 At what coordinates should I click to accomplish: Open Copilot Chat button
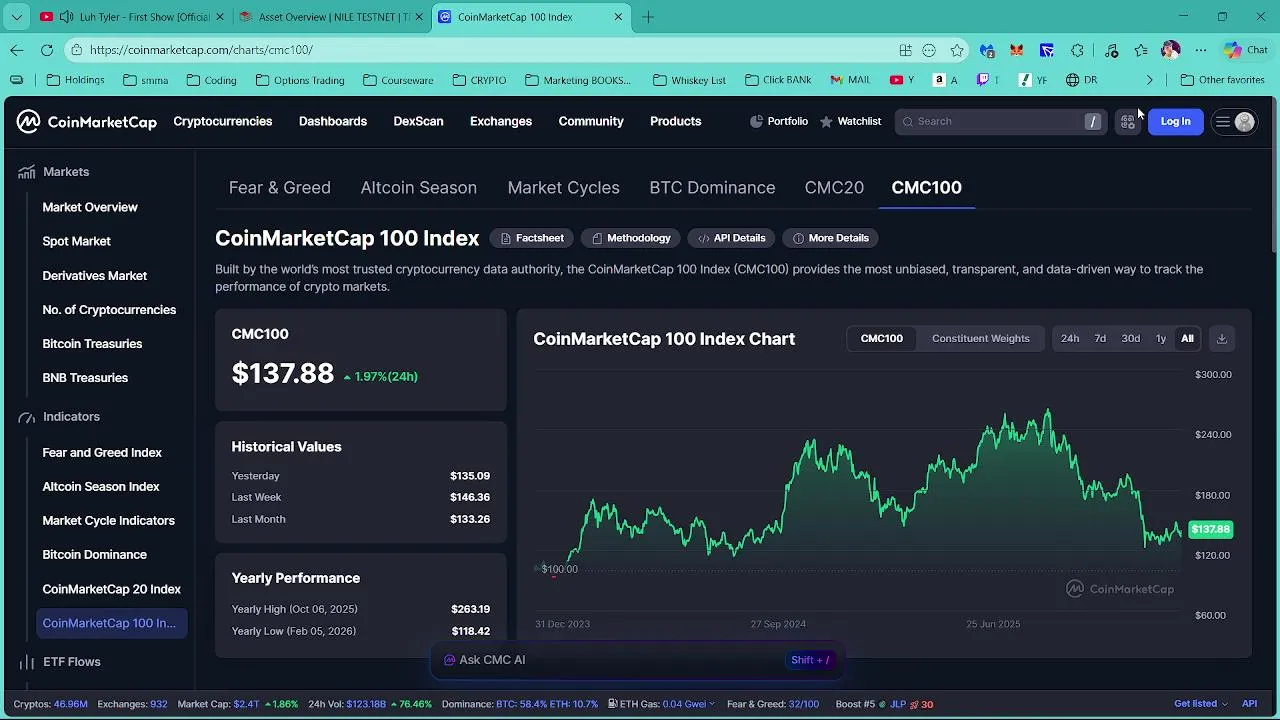click(x=1246, y=50)
